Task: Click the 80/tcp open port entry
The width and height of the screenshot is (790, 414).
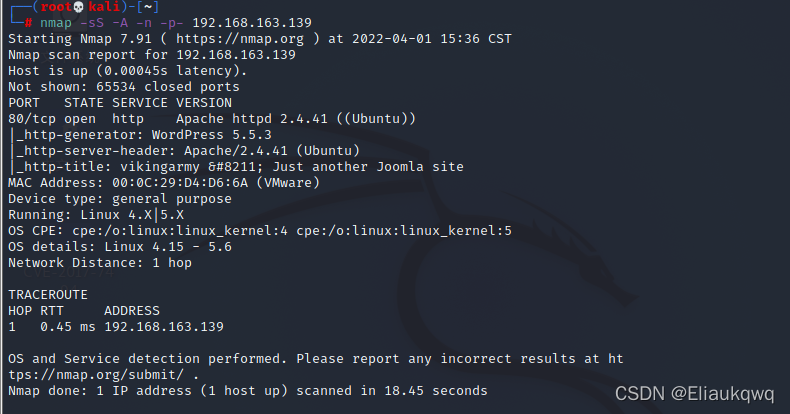Action: click(52, 119)
